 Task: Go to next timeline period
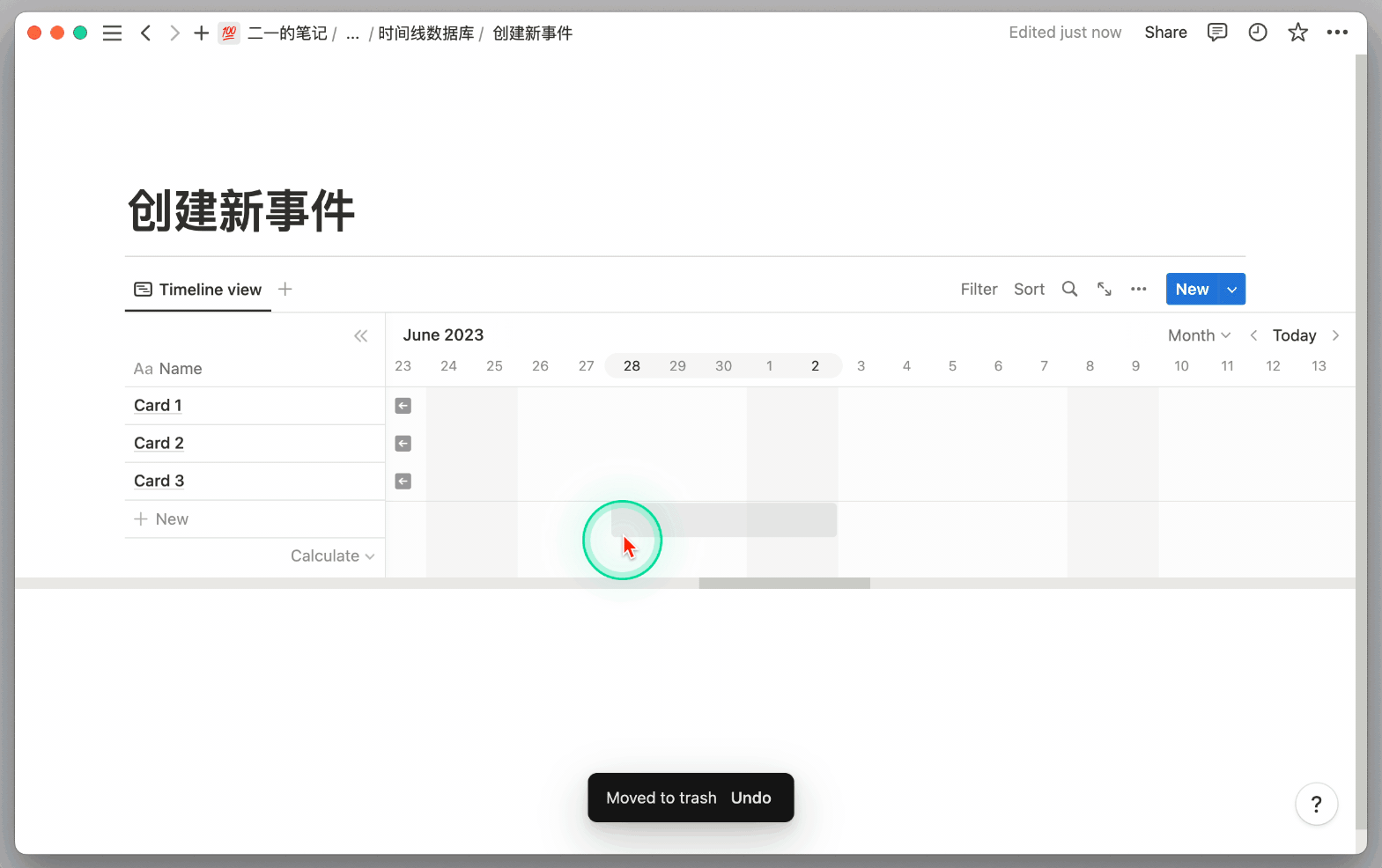click(1335, 335)
